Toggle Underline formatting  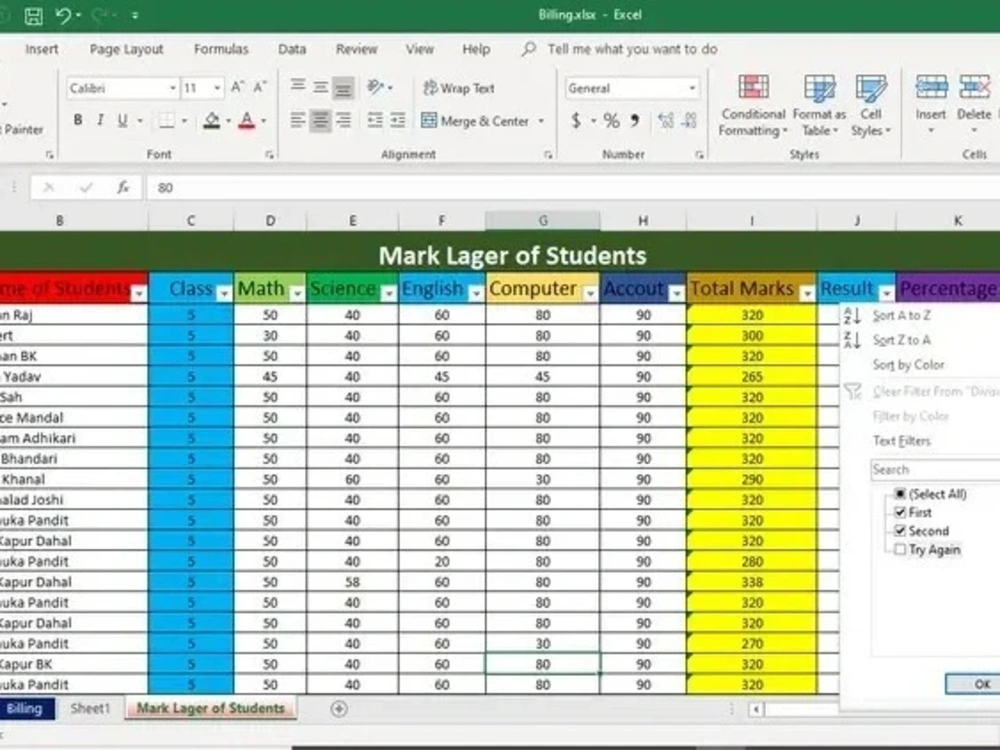click(122, 120)
